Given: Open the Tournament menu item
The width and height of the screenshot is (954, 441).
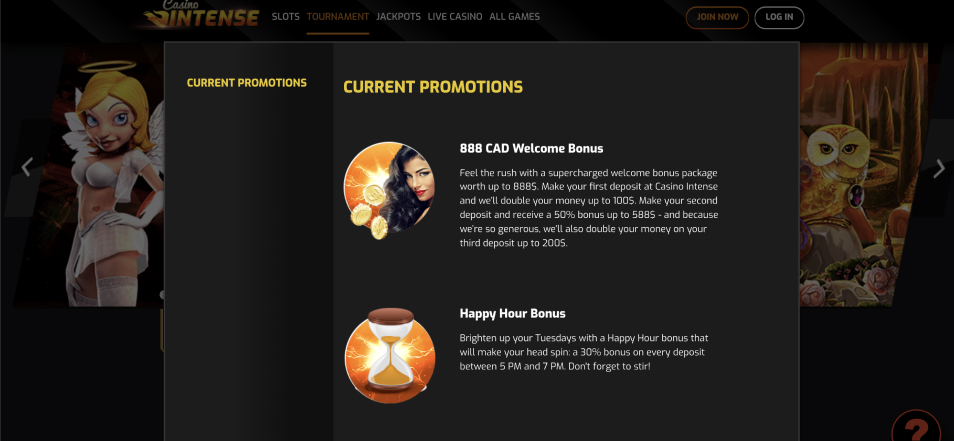Looking at the screenshot, I should click(x=338, y=17).
